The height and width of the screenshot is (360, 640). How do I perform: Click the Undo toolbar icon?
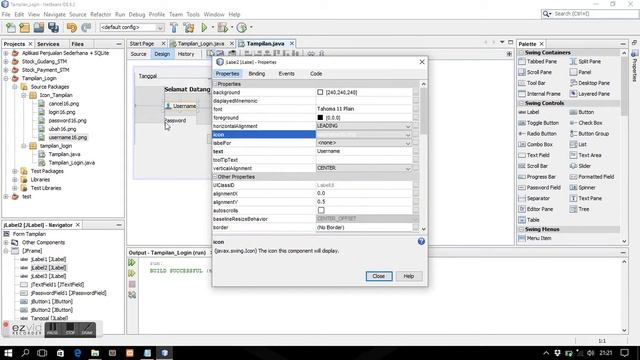coord(72,27)
